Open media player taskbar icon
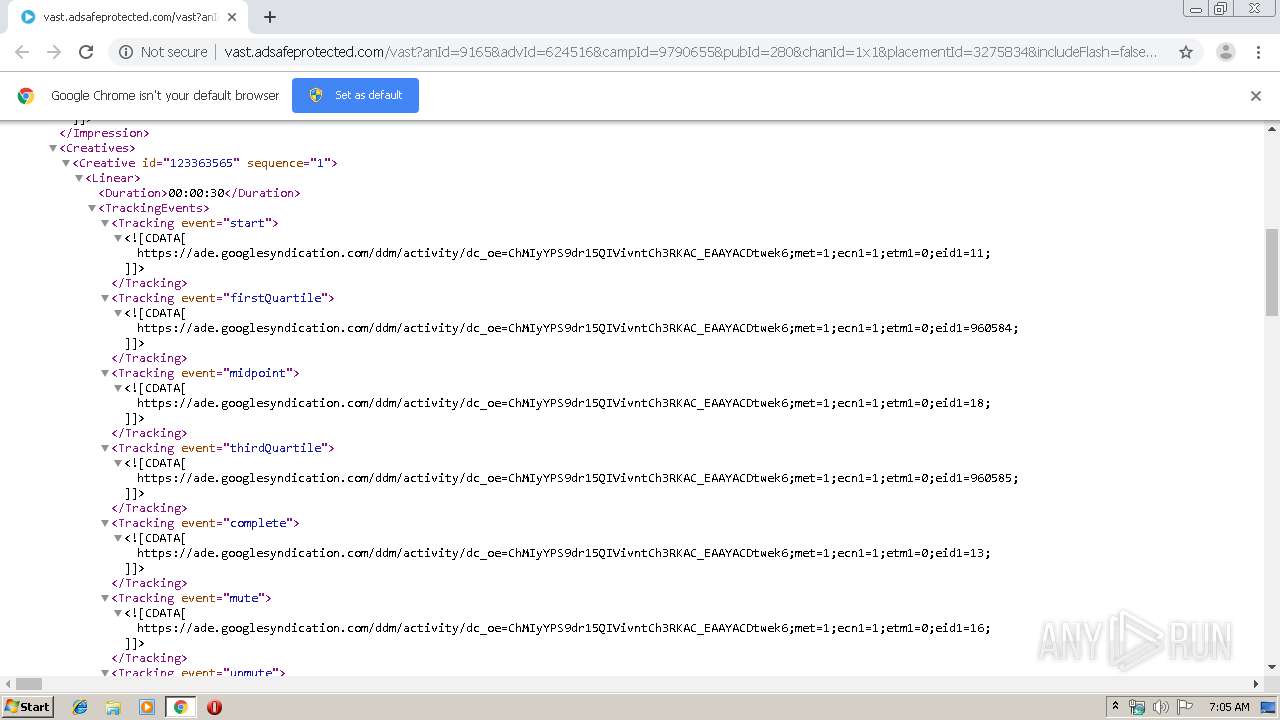Screen dimensions: 1280x720 147,707
